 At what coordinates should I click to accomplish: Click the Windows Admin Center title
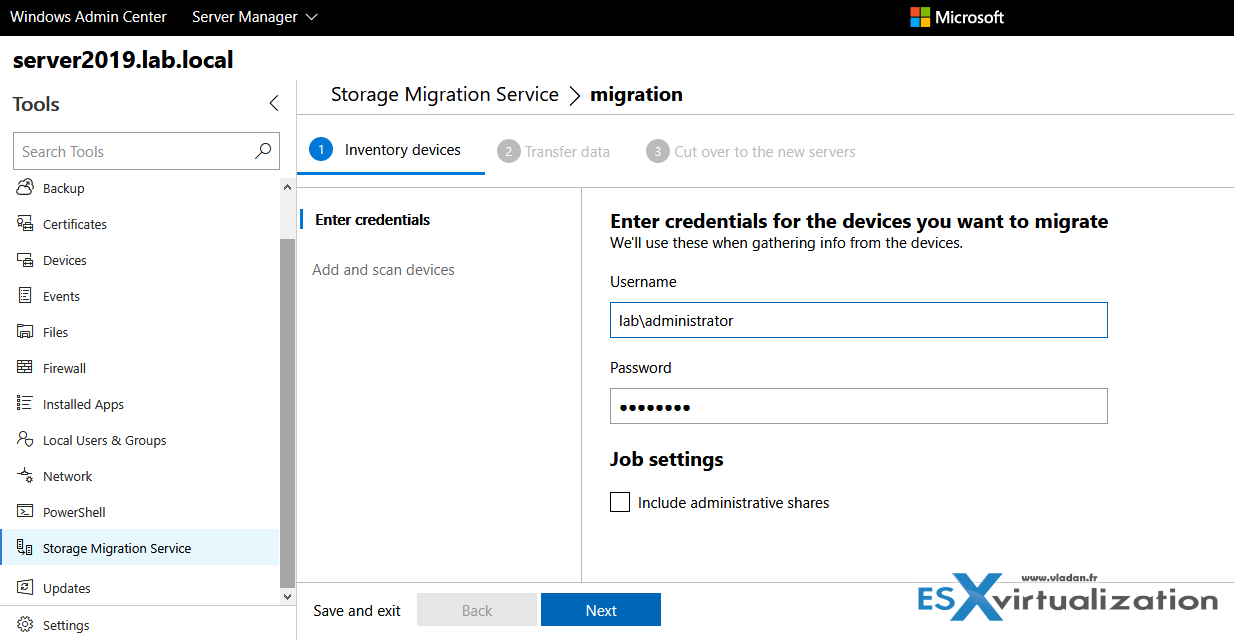(x=88, y=17)
